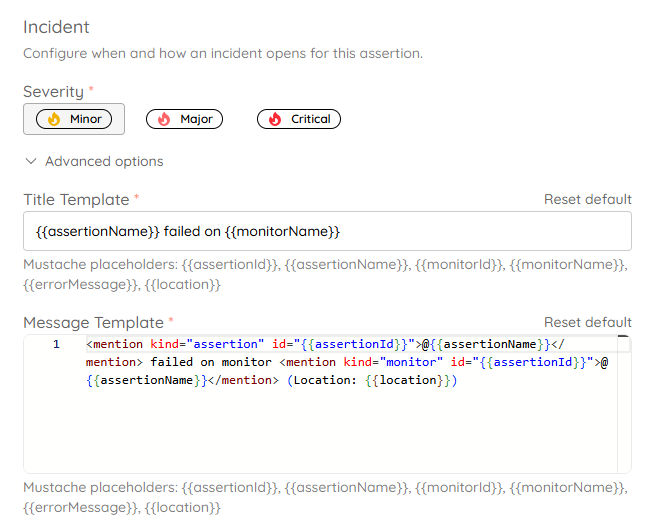Image resolution: width=659 pixels, height=526 pixels.
Task: Click the orange-red flame icon on Major
Action: [x=164, y=119]
